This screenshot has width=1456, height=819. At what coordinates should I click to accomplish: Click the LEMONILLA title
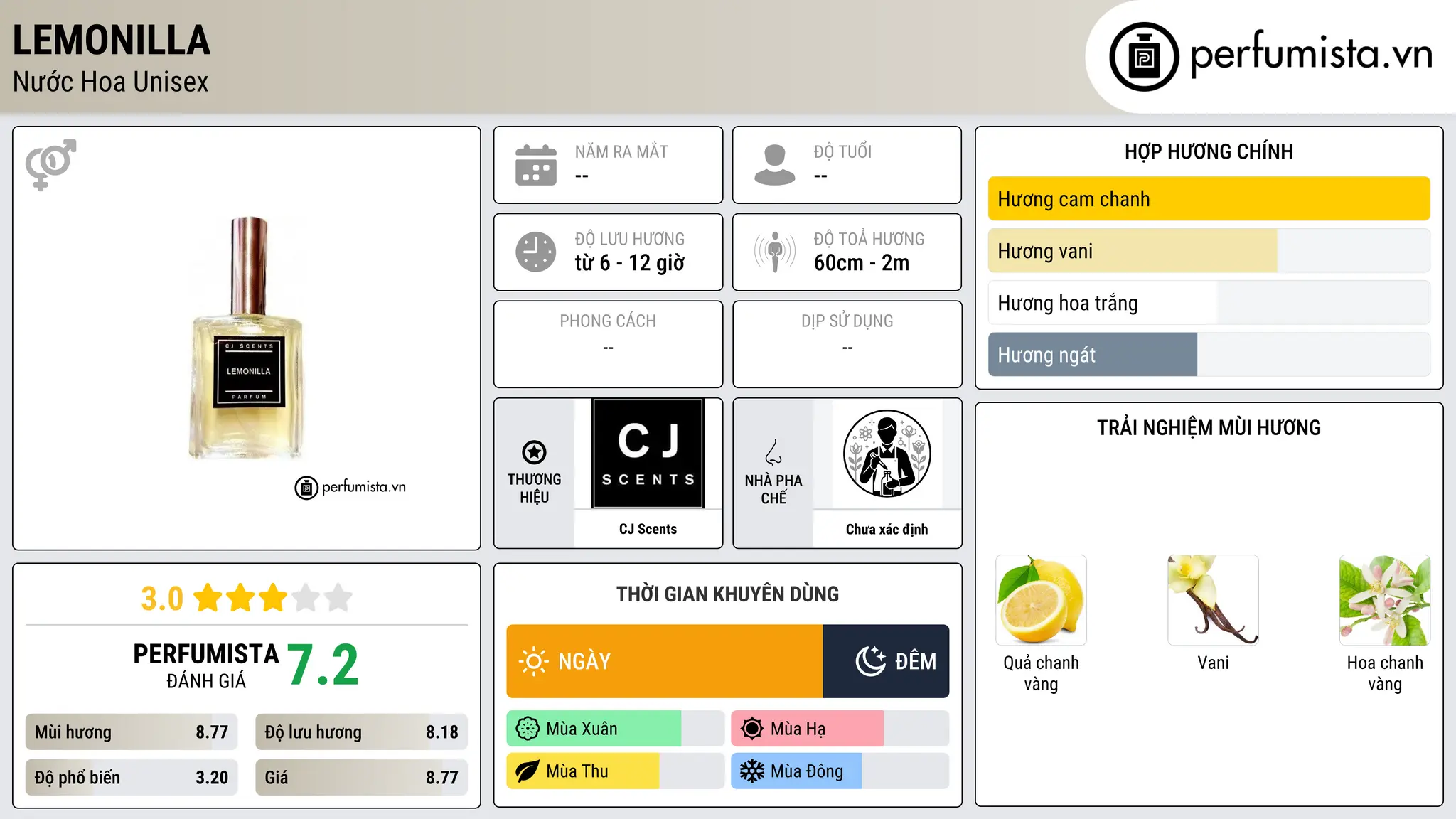click(112, 41)
